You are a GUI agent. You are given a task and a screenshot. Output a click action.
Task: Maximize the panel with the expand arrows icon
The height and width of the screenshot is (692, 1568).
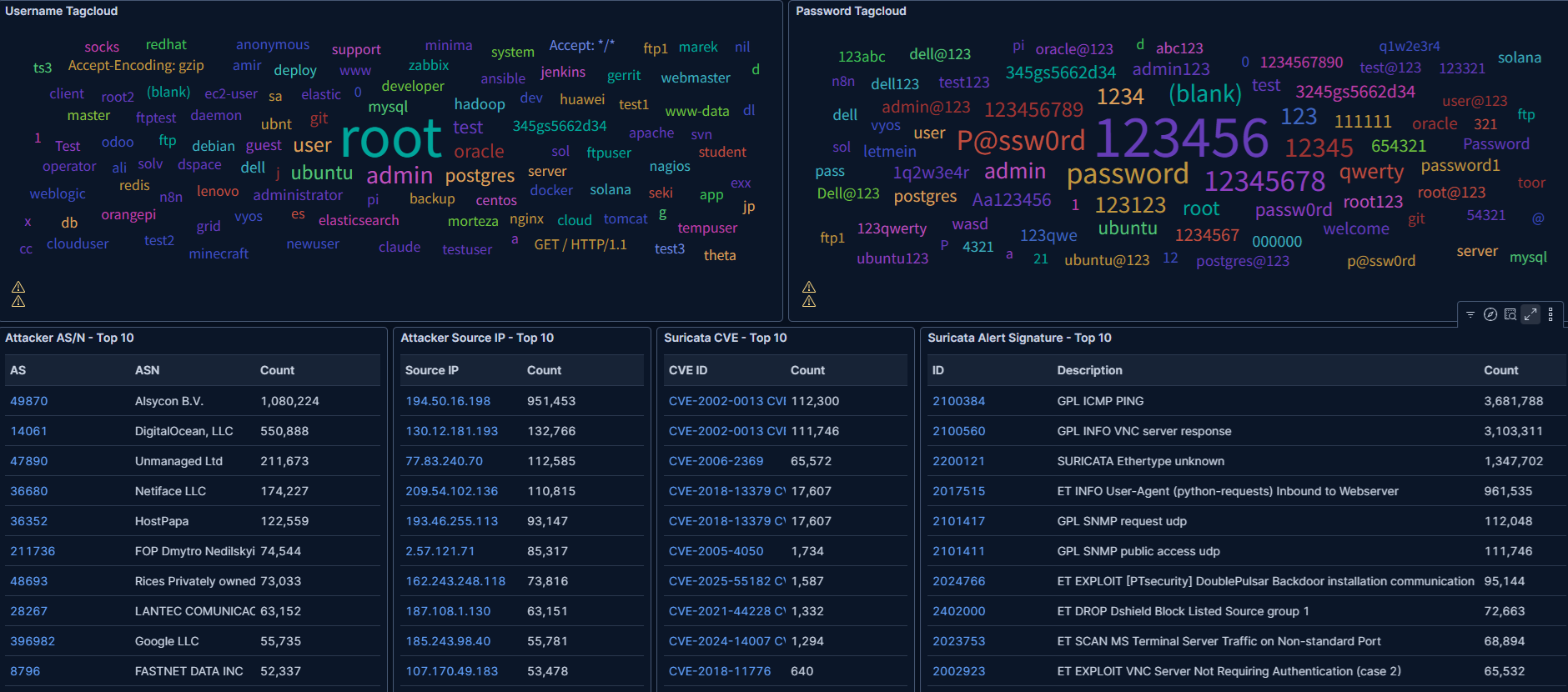point(1530,314)
